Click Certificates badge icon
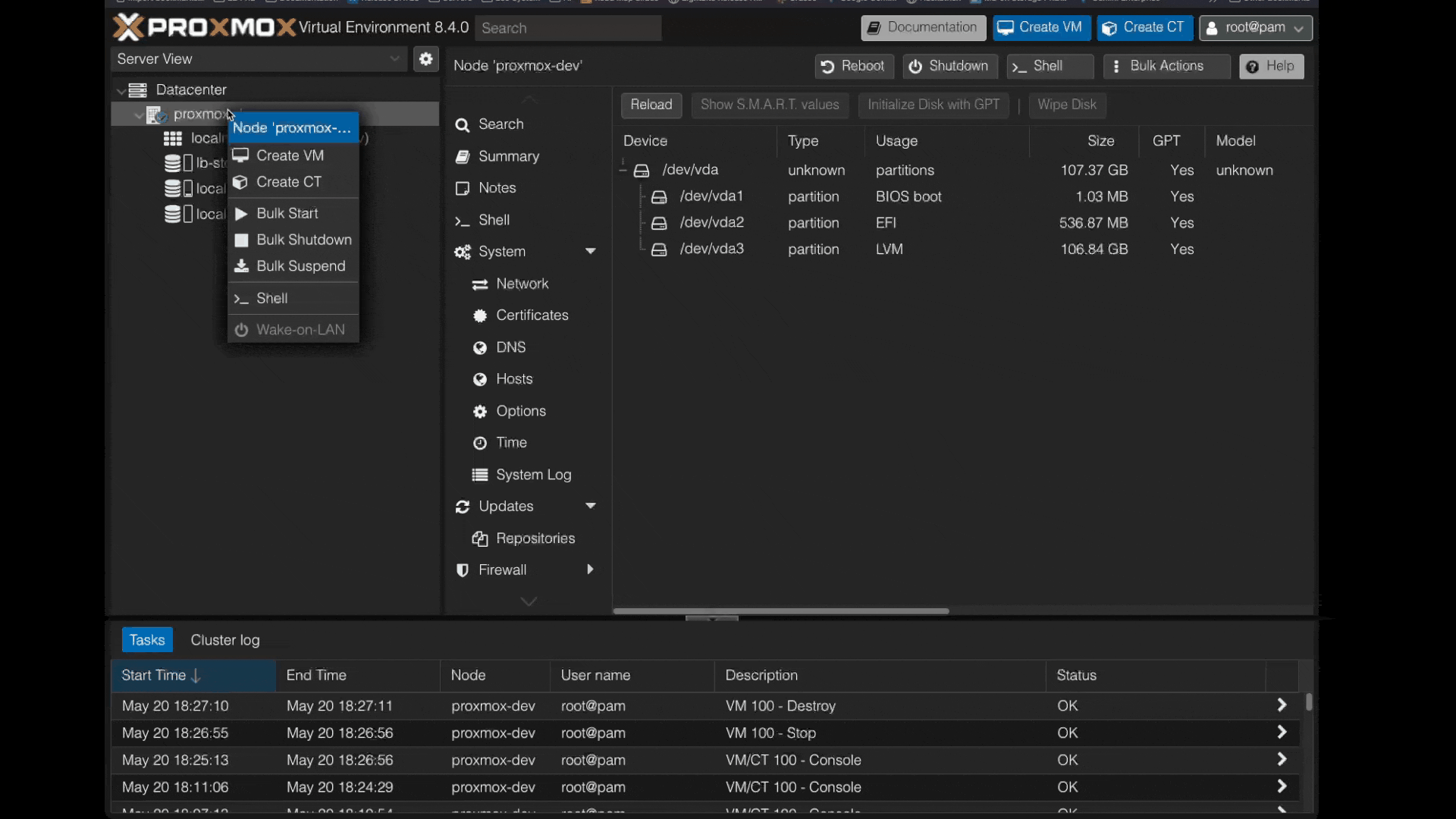This screenshot has height=819, width=1456. click(x=479, y=316)
